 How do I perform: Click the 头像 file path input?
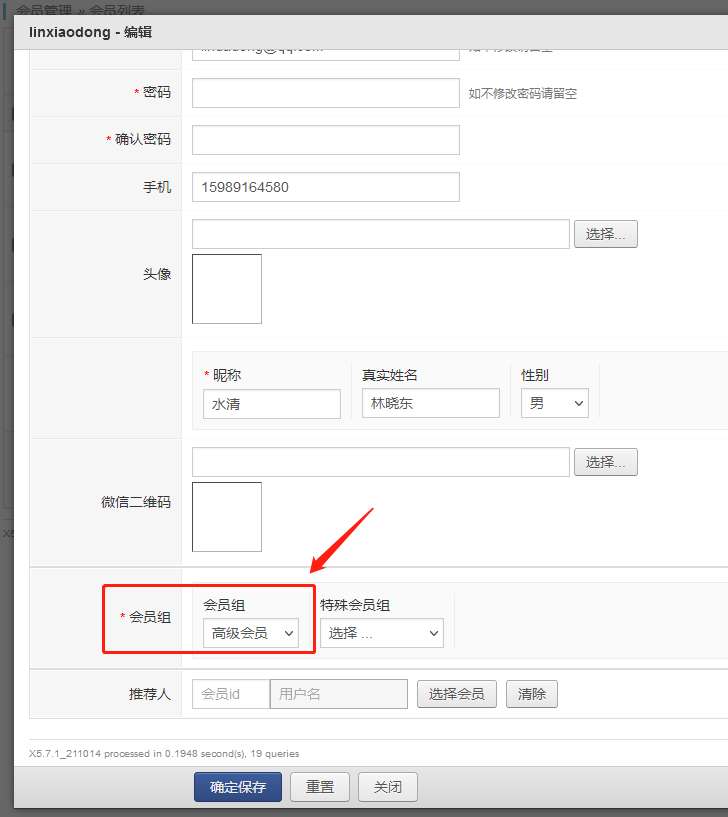pyautogui.click(x=380, y=234)
